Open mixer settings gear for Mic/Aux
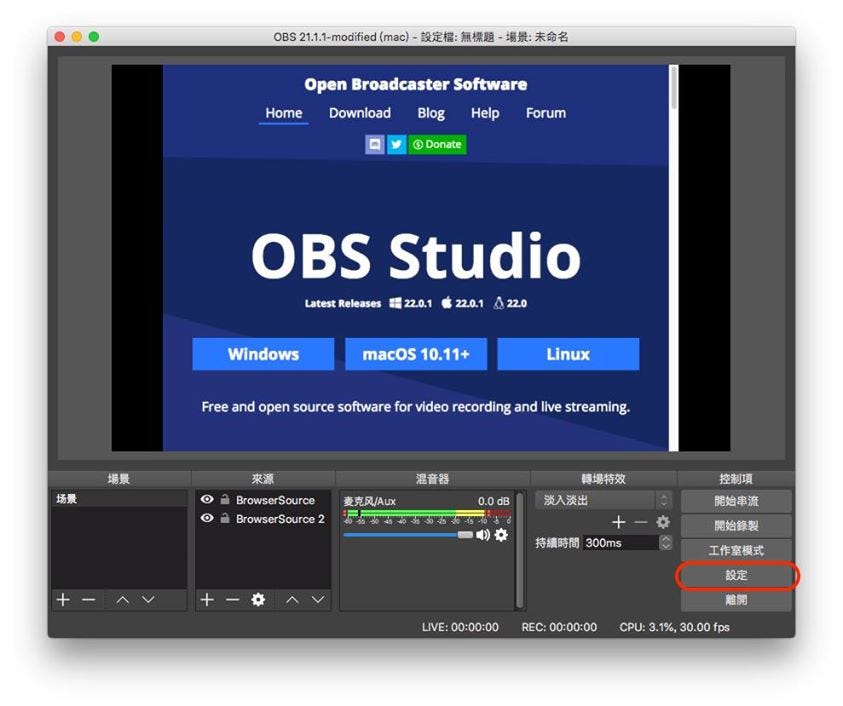The image size is (843, 706). point(501,535)
